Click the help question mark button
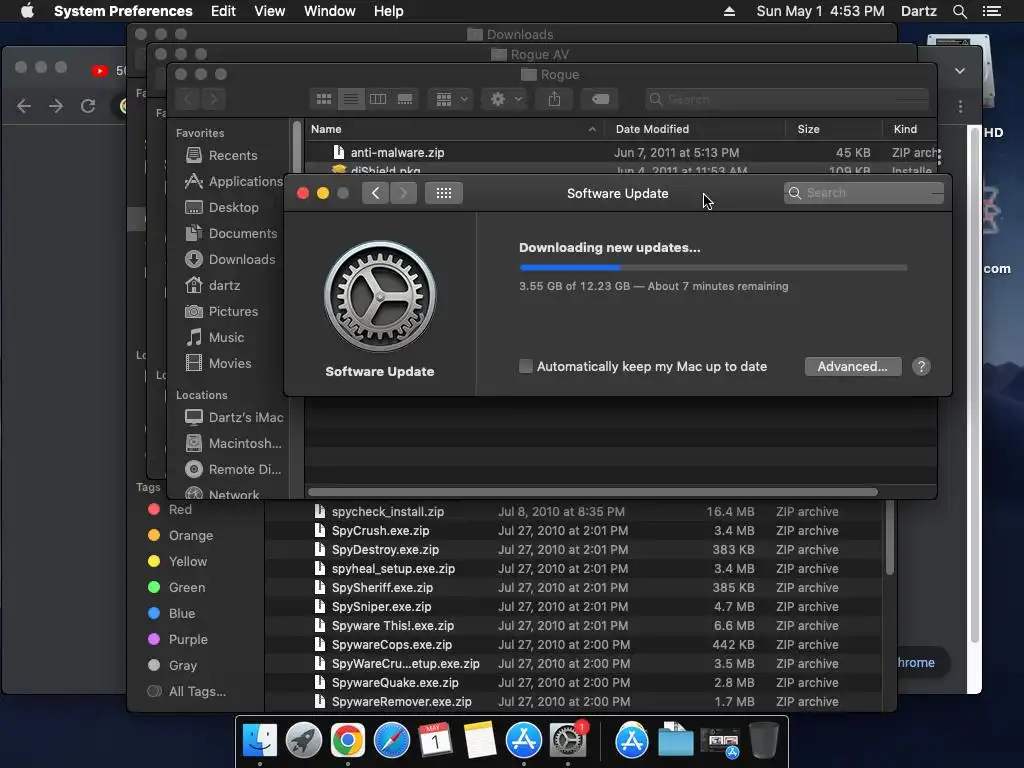Image resolution: width=1024 pixels, height=768 pixels. tap(921, 366)
